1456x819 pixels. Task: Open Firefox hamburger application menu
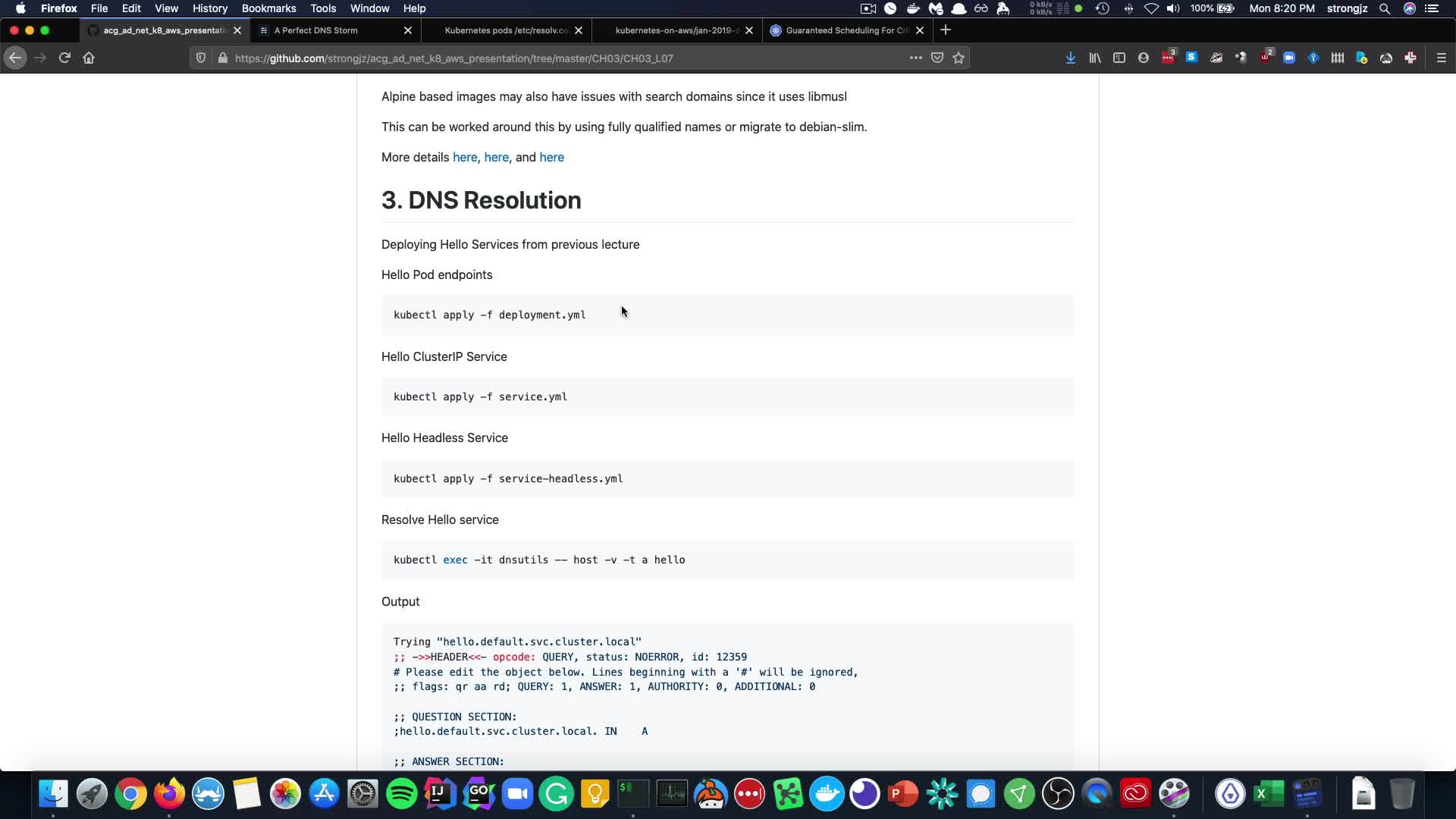click(x=1441, y=58)
